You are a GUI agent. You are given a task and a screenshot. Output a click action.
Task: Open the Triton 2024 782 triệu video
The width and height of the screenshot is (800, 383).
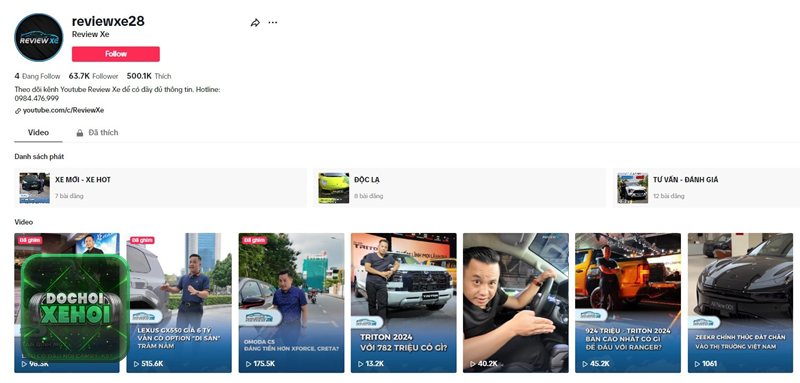[404, 303]
